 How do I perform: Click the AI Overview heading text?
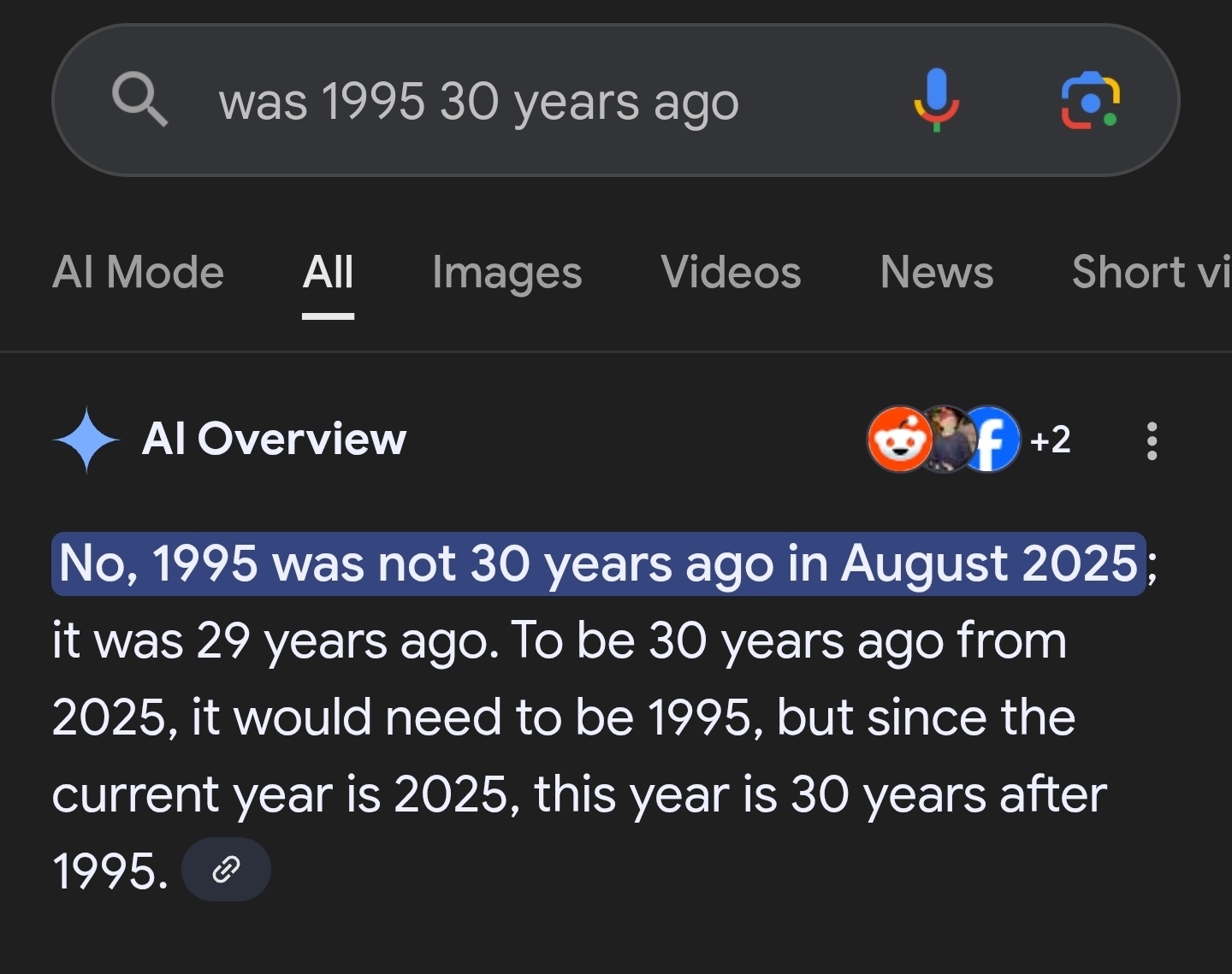tap(274, 440)
